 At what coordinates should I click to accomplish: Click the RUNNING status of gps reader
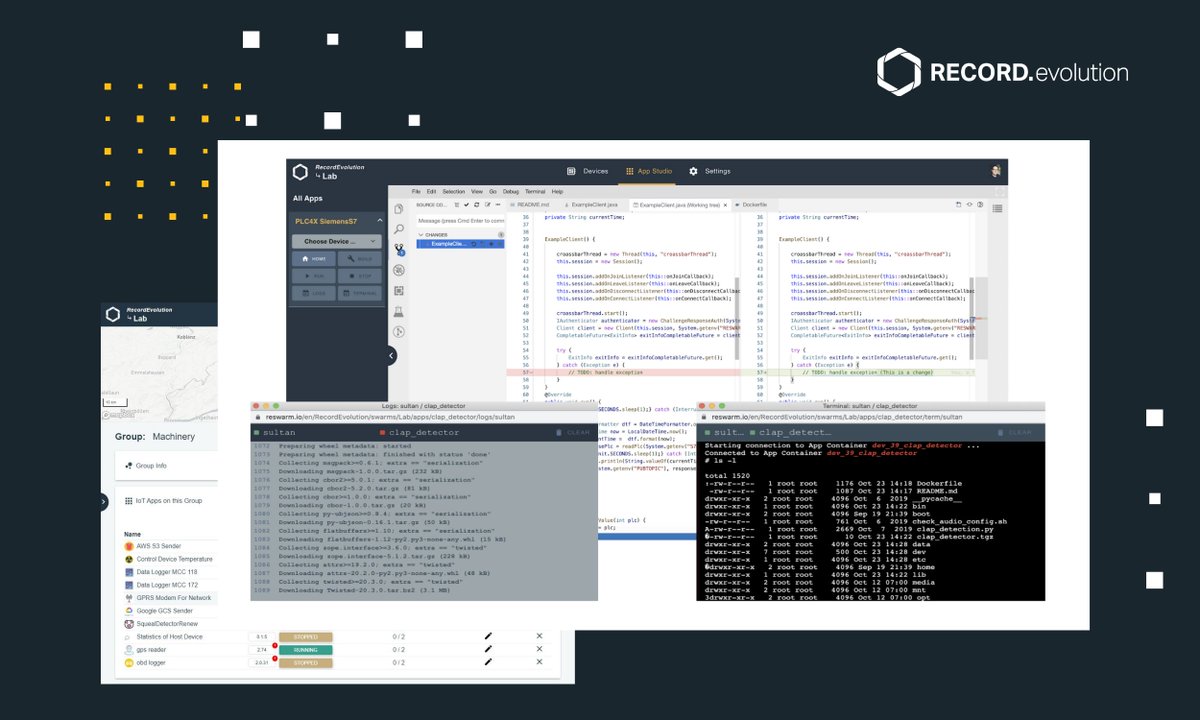[305, 649]
